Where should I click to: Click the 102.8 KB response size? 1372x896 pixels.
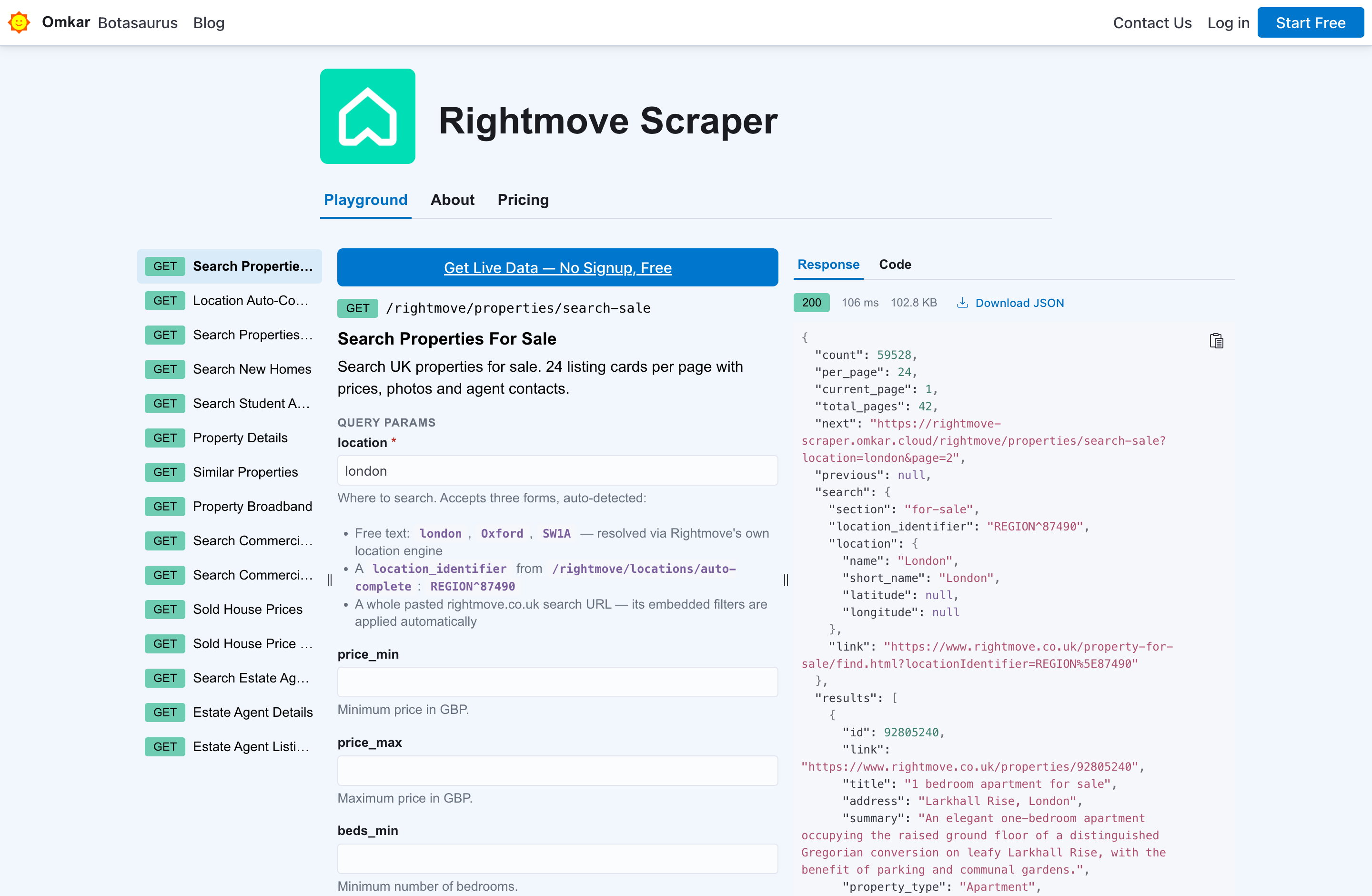(913, 302)
